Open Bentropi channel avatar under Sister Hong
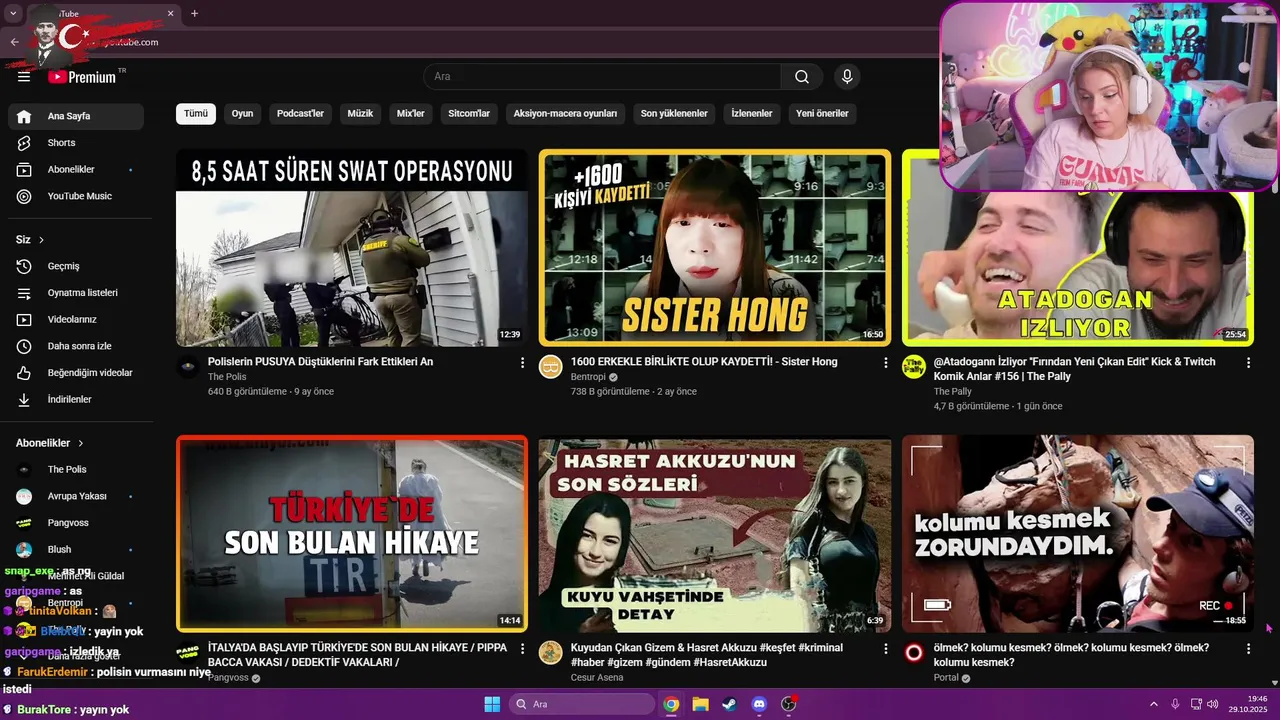 551,367
